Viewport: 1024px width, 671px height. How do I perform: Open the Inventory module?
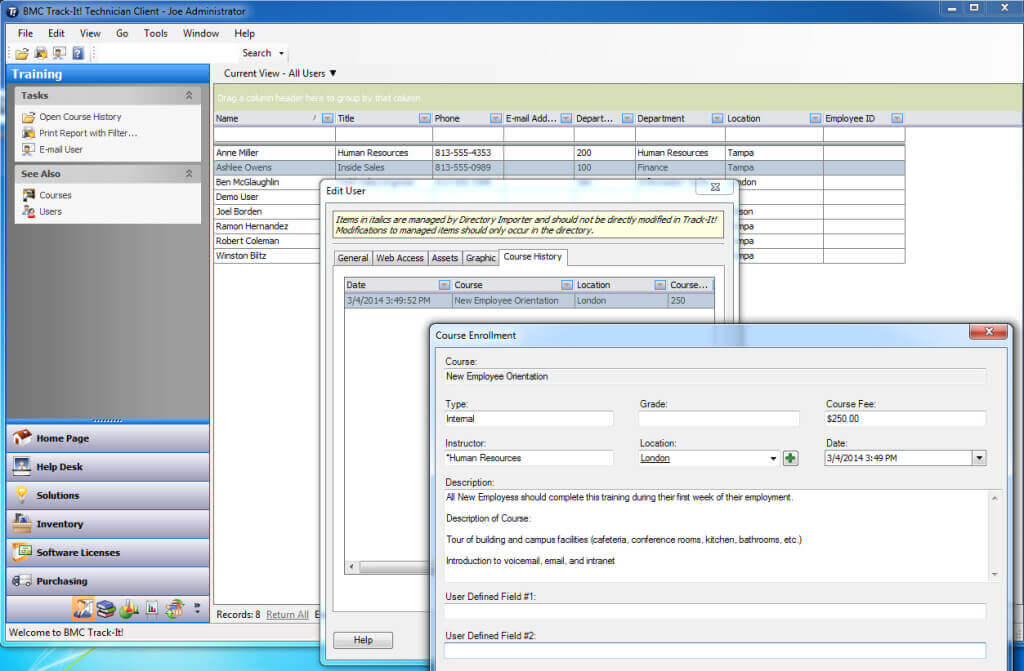pyautogui.click(x=60, y=523)
